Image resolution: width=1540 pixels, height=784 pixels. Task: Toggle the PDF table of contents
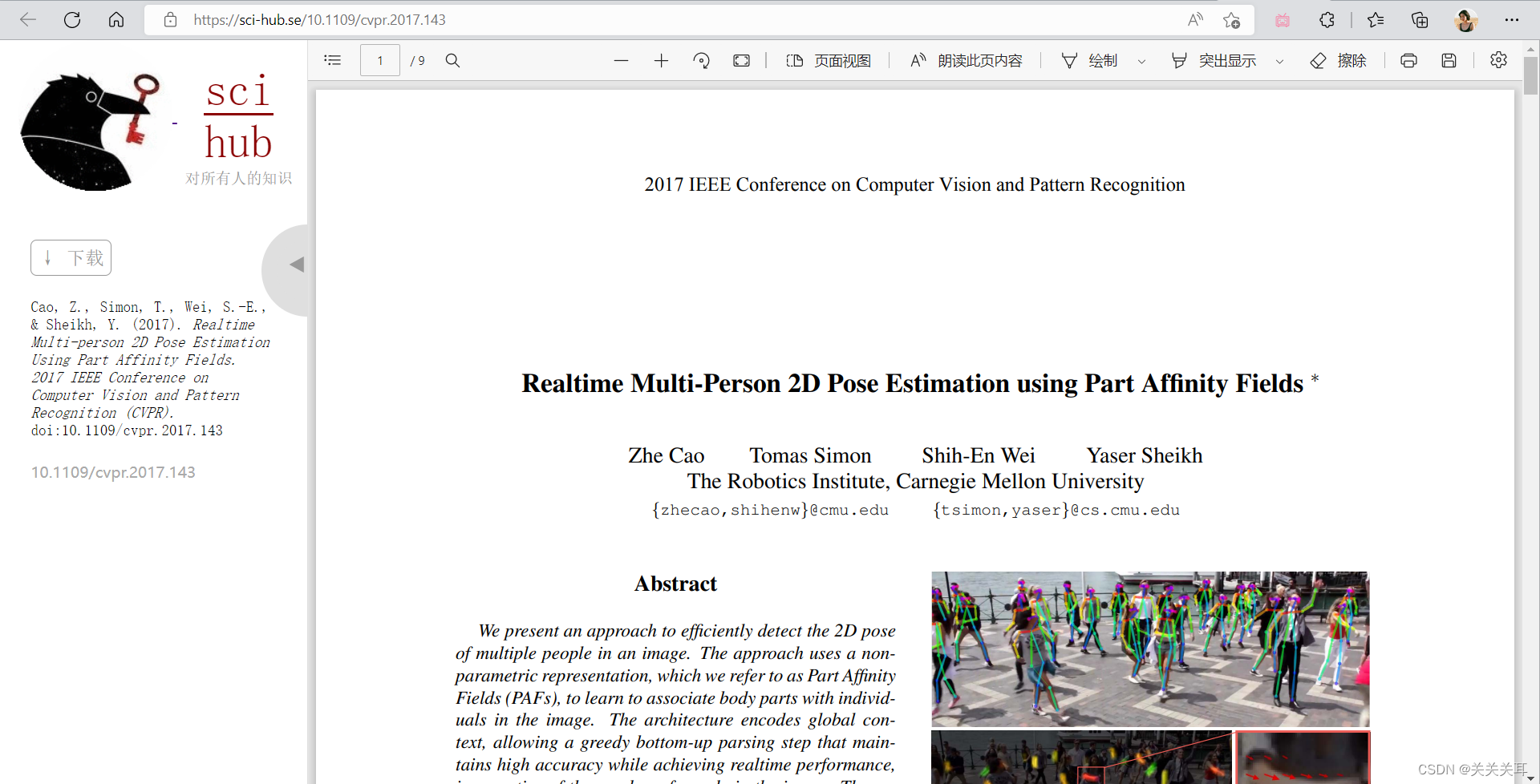[x=333, y=60]
